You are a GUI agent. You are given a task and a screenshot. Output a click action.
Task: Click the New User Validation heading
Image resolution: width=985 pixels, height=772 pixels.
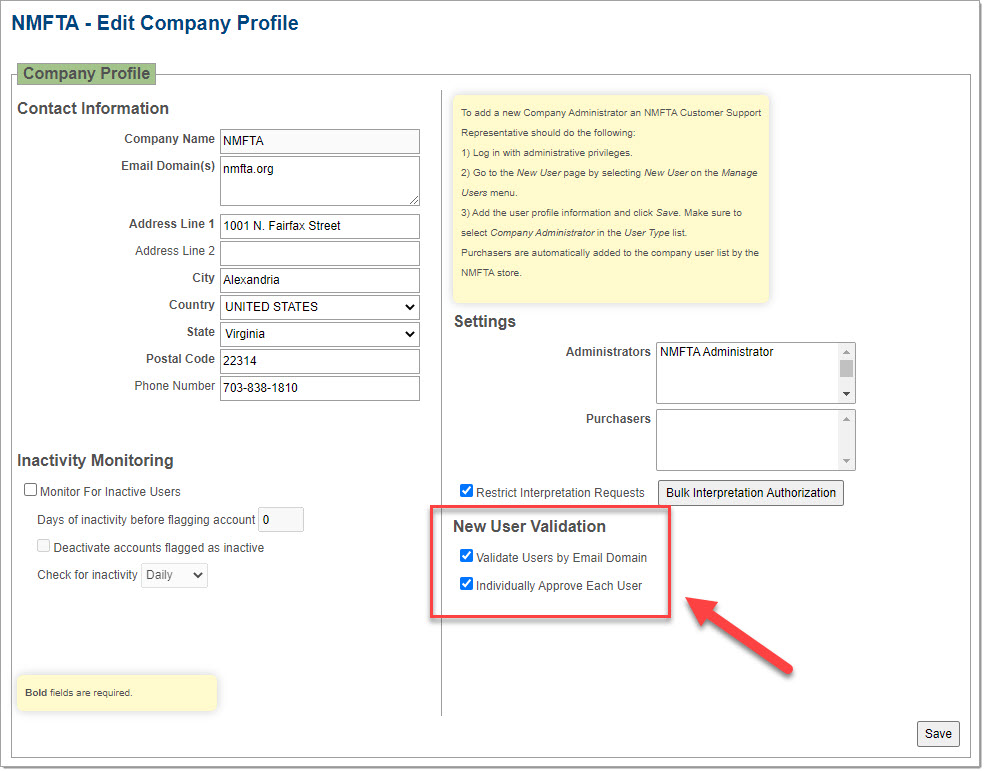tap(531, 527)
